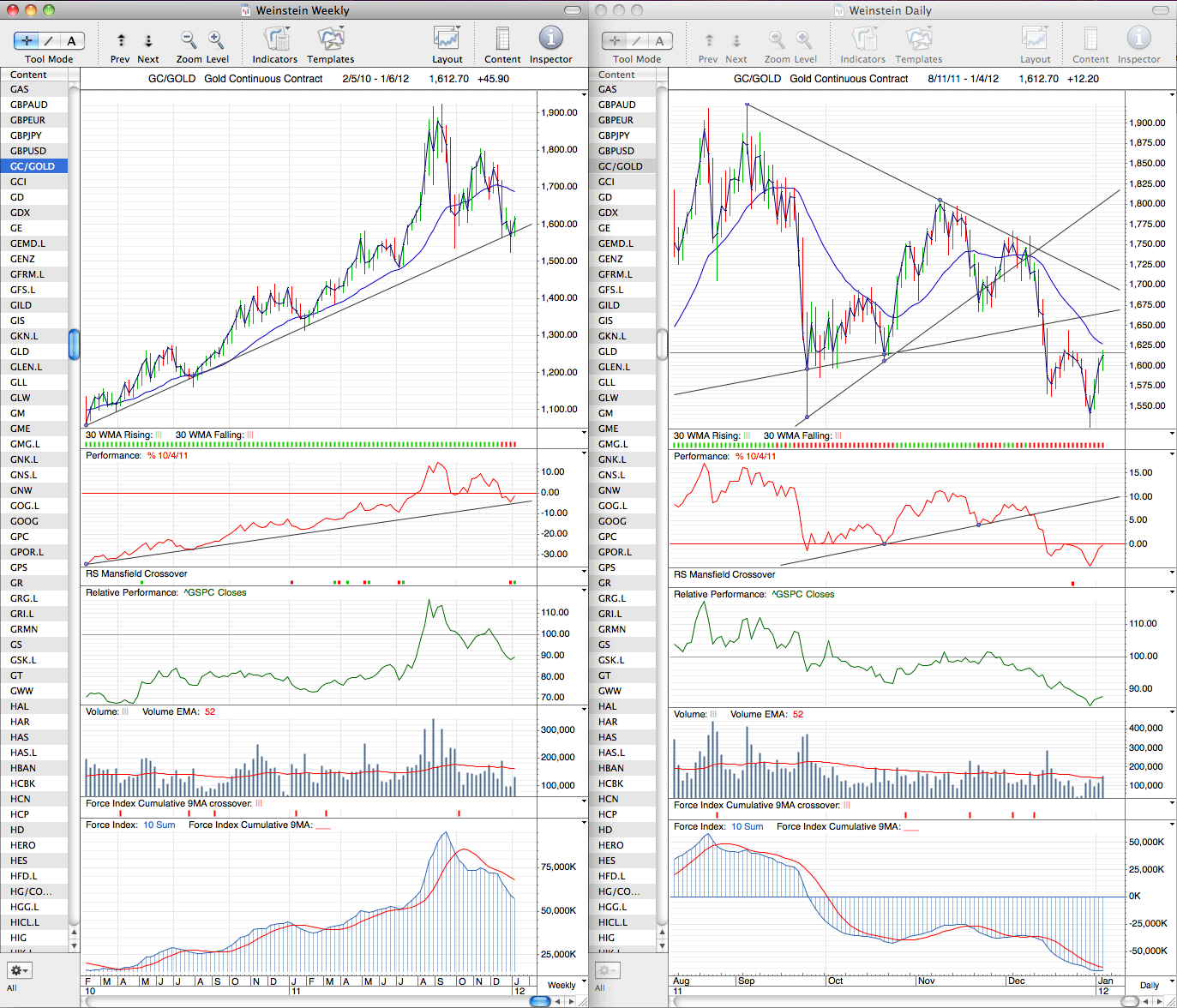
Task: Open Layout menu in Weinstein Weekly
Action: pos(447,39)
